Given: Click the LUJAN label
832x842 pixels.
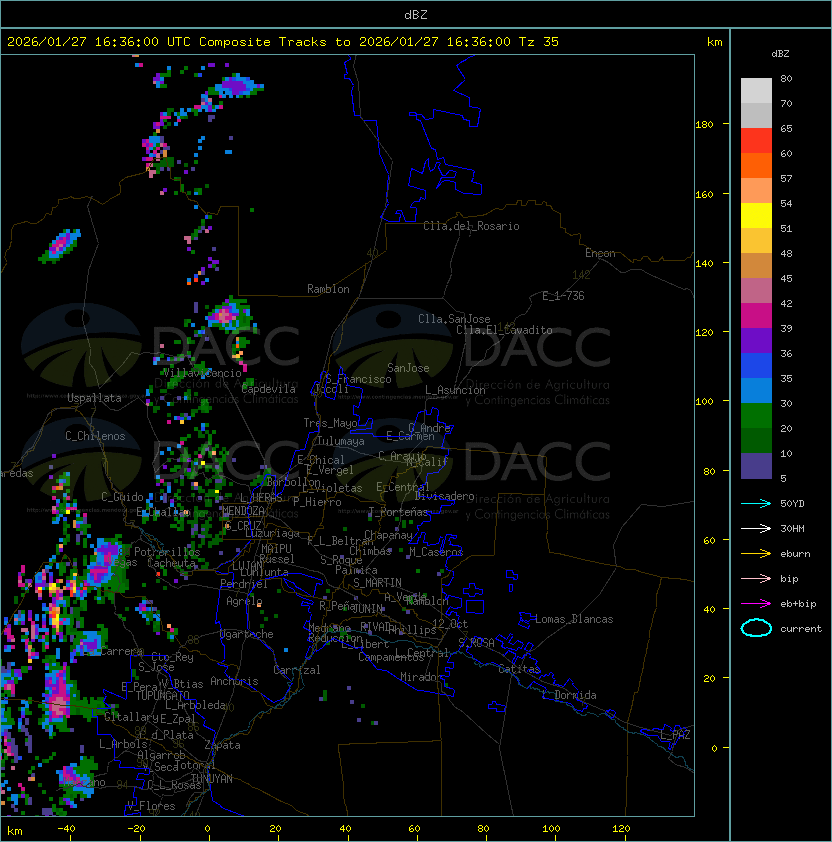Looking at the screenshot, I should click(x=247, y=566).
